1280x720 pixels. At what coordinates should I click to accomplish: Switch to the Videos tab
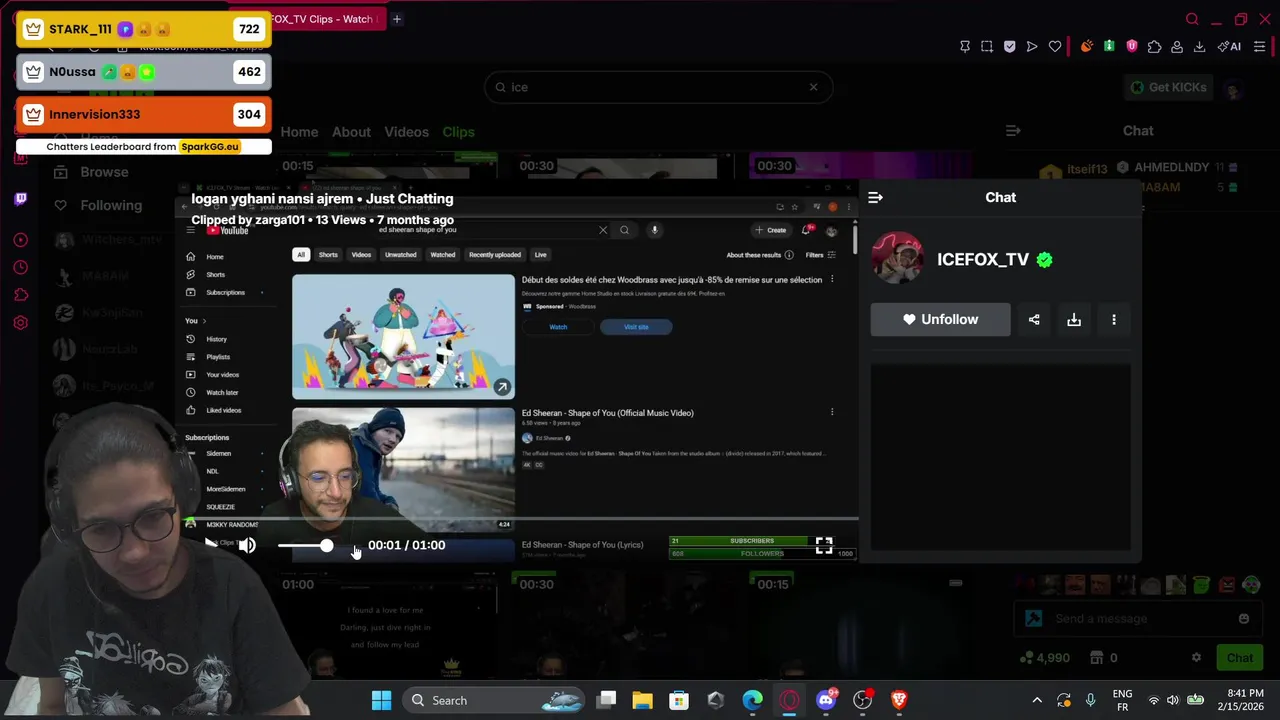coord(406,132)
